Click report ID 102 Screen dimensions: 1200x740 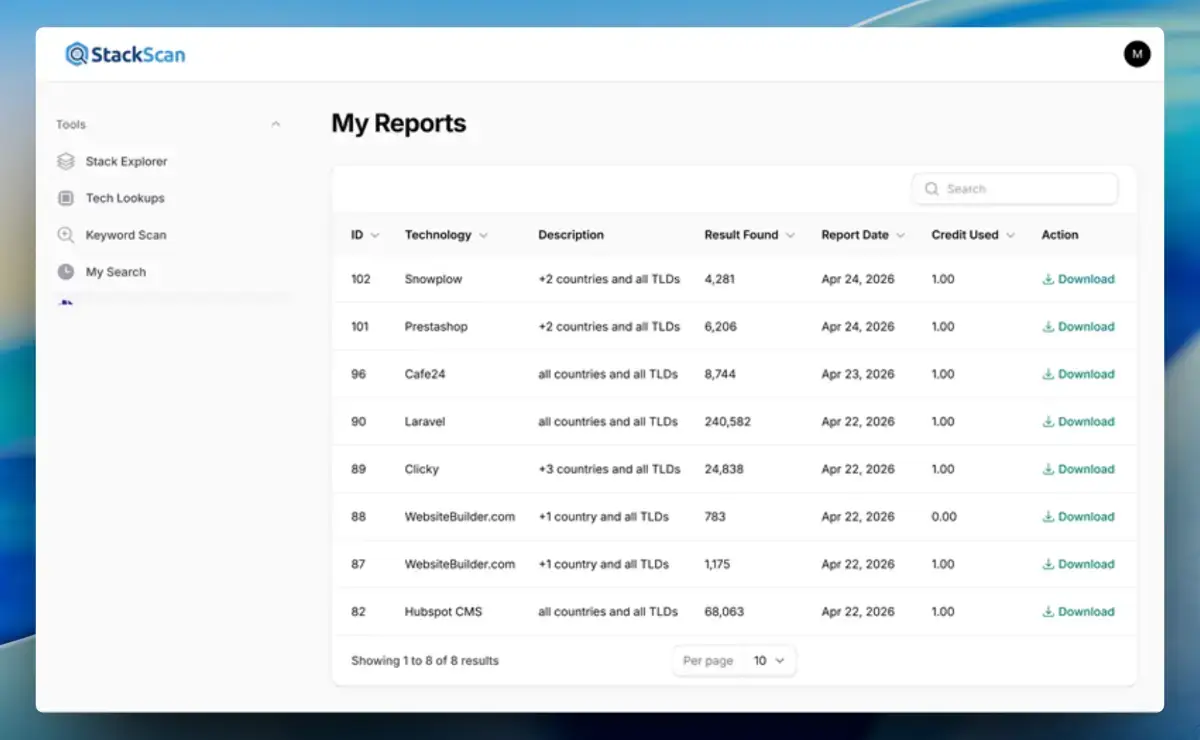coord(360,280)
